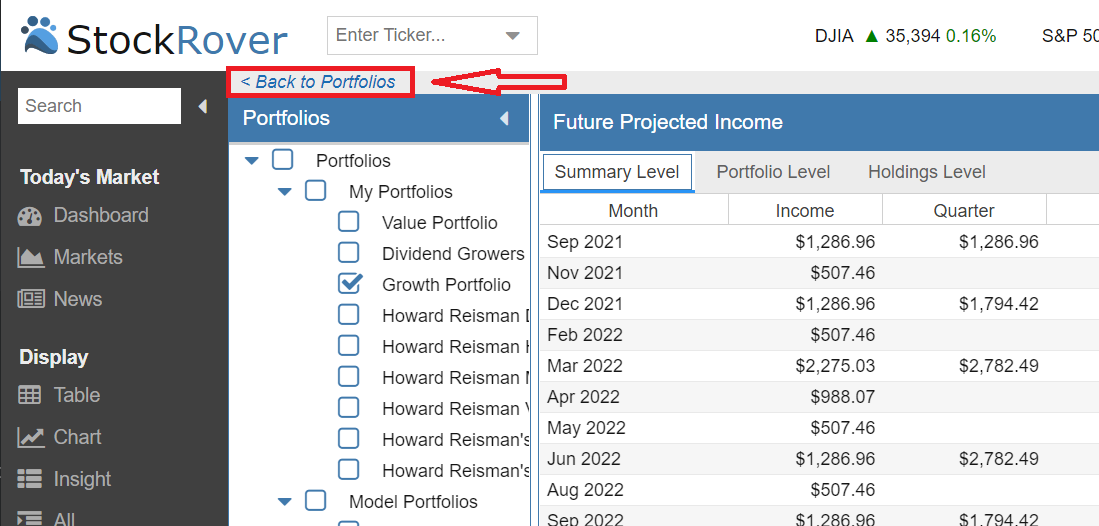This screenshot has width=1099, height=526.
Task: Switch to the Holdings Level tab
Action: pos(927,172)
